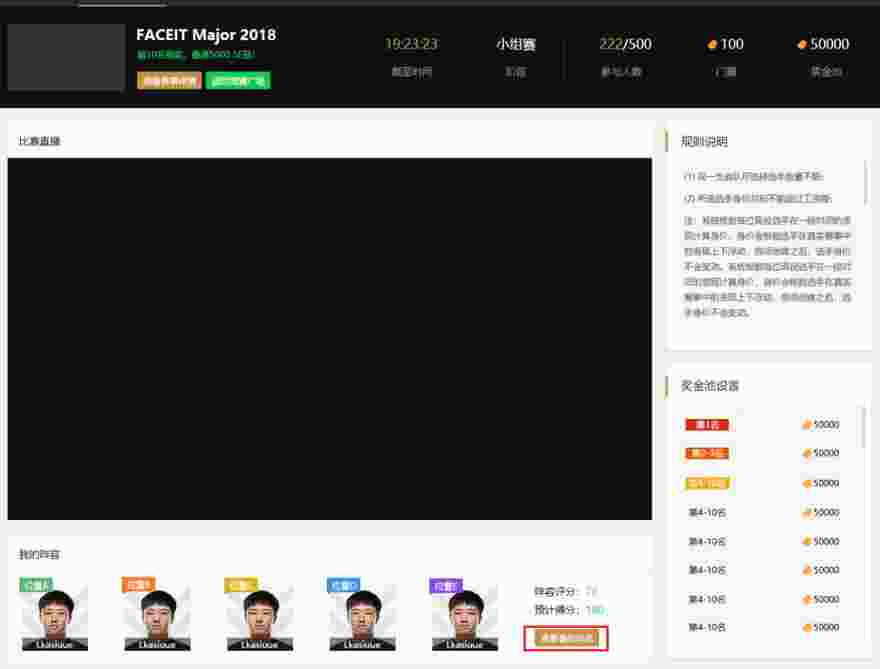Click the 比赛直播 section heading
This screenshot has width=880, height=669.
tap(39, 141)
